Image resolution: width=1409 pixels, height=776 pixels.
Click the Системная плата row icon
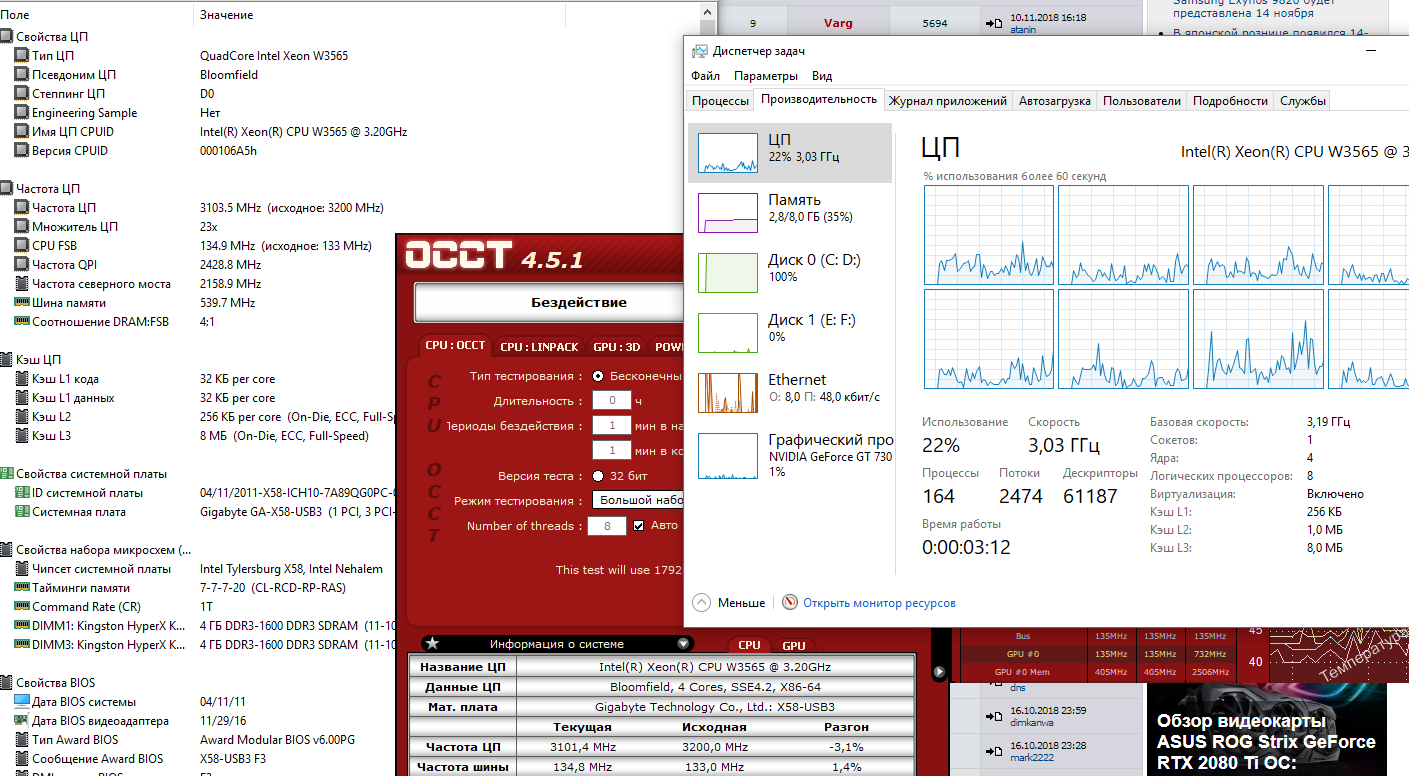click(22, 512)
